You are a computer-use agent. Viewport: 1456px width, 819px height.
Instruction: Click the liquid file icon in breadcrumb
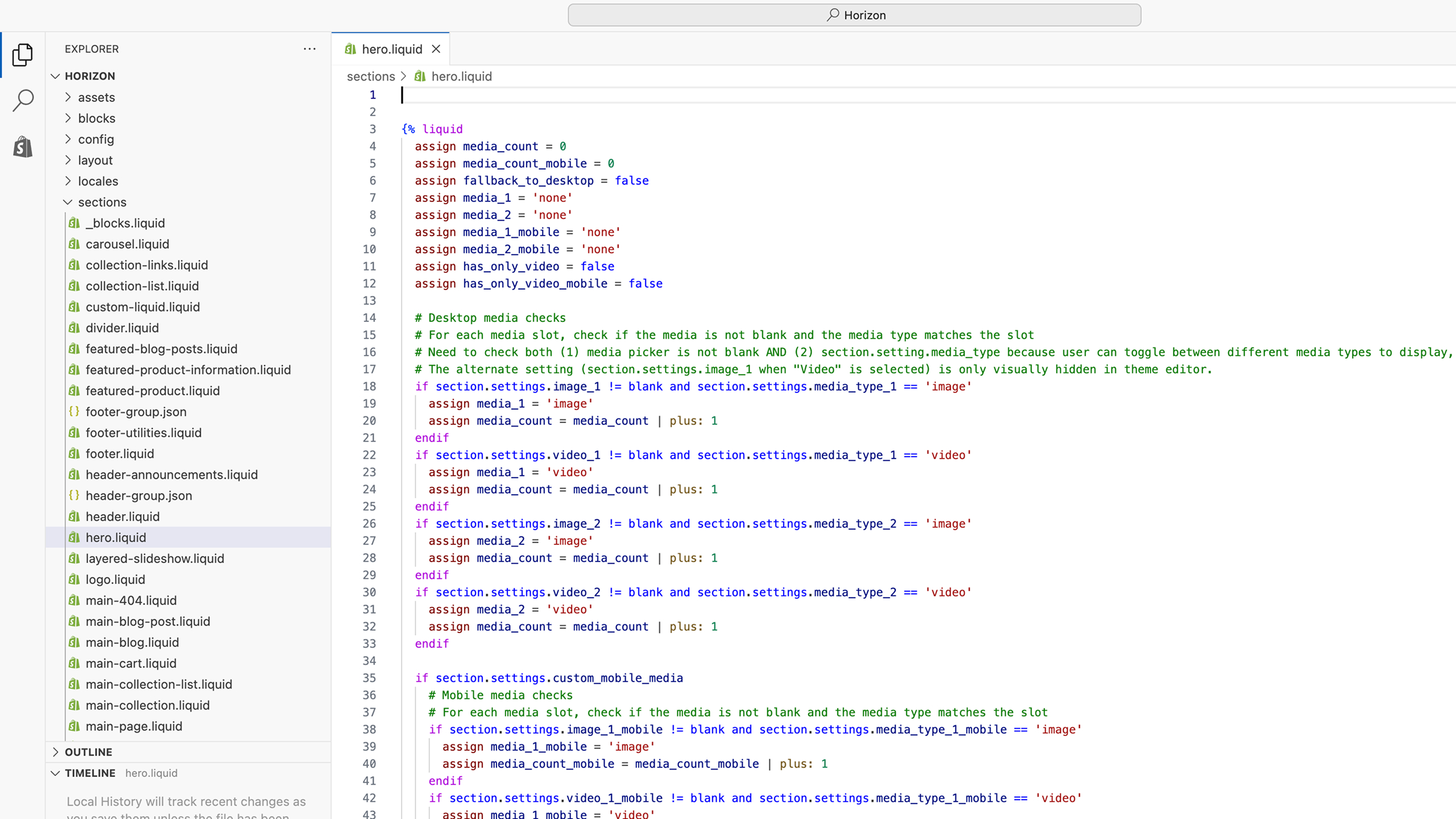pyautogui.click(x=420, y=76)
